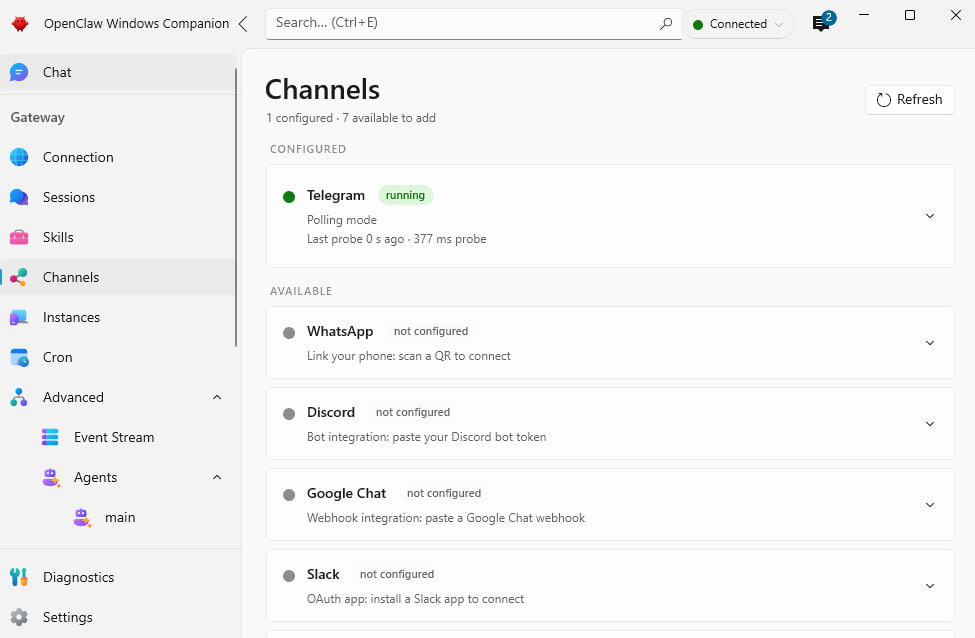Click the sidebar vertical scrollbar
This screenshot has height=638, width=975.
(x=236, y=207)
